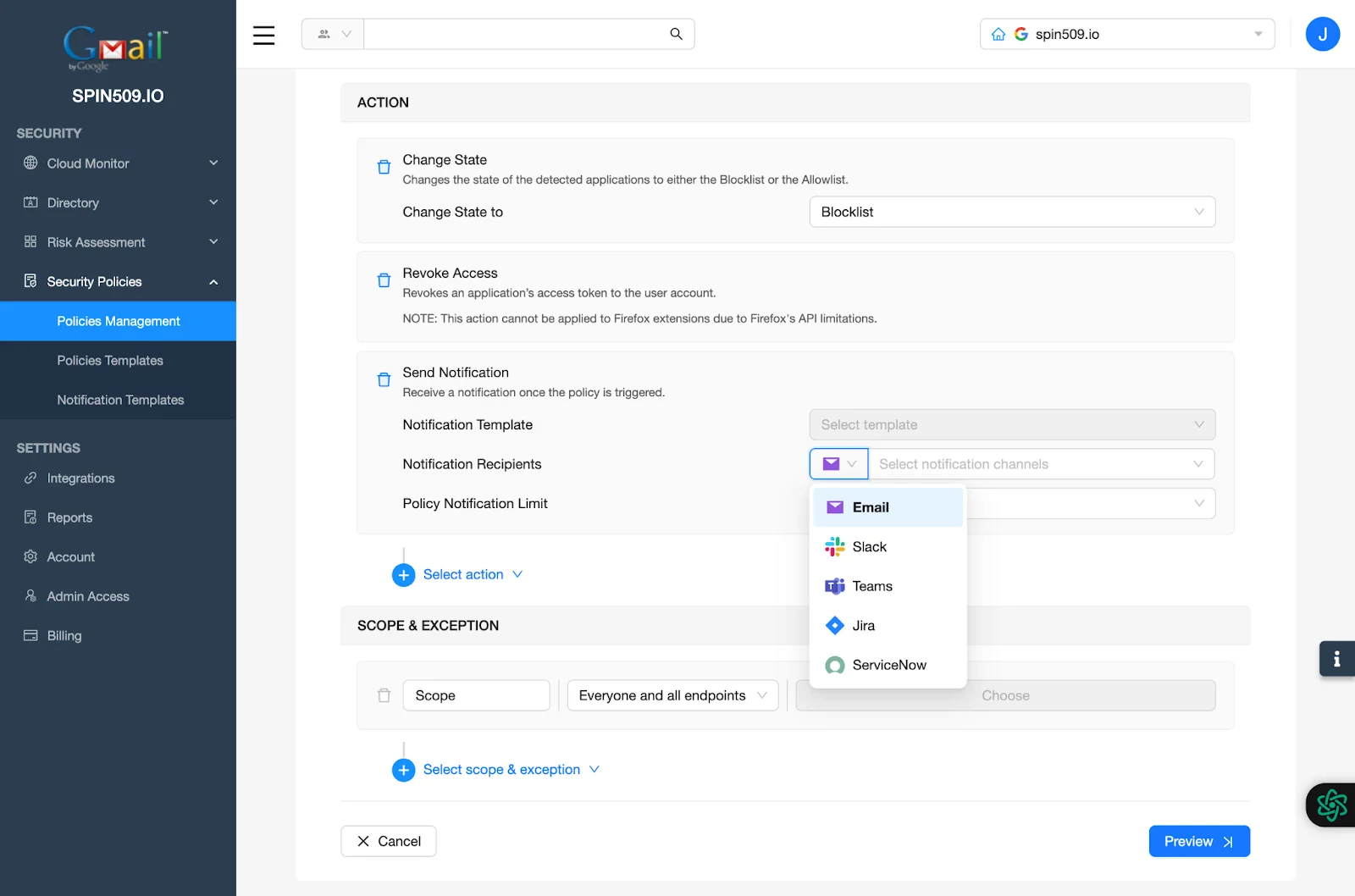
Task: Open the Notification Template selector
Action: tap(1012, 424)
